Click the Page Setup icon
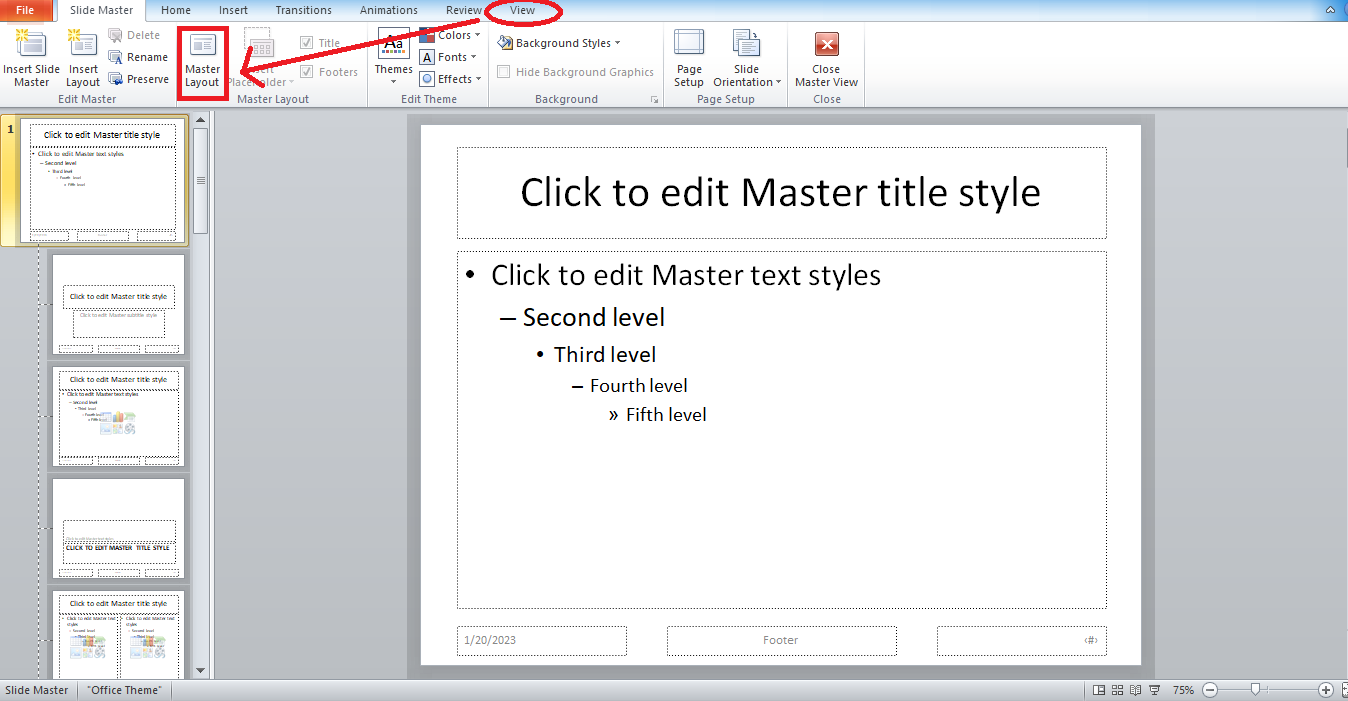Screen dimensions: 1348x701 coord(688,57)
